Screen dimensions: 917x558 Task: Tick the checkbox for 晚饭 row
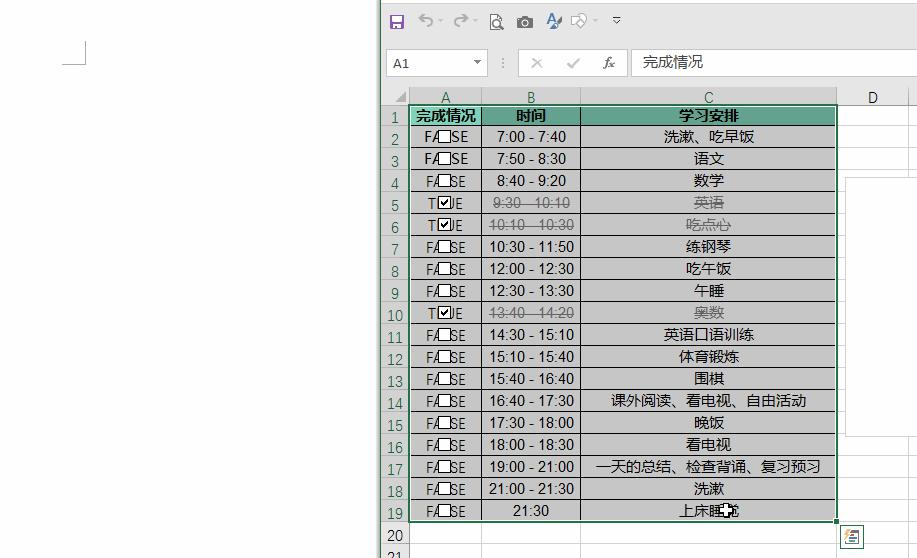click(x=444, y=423)
